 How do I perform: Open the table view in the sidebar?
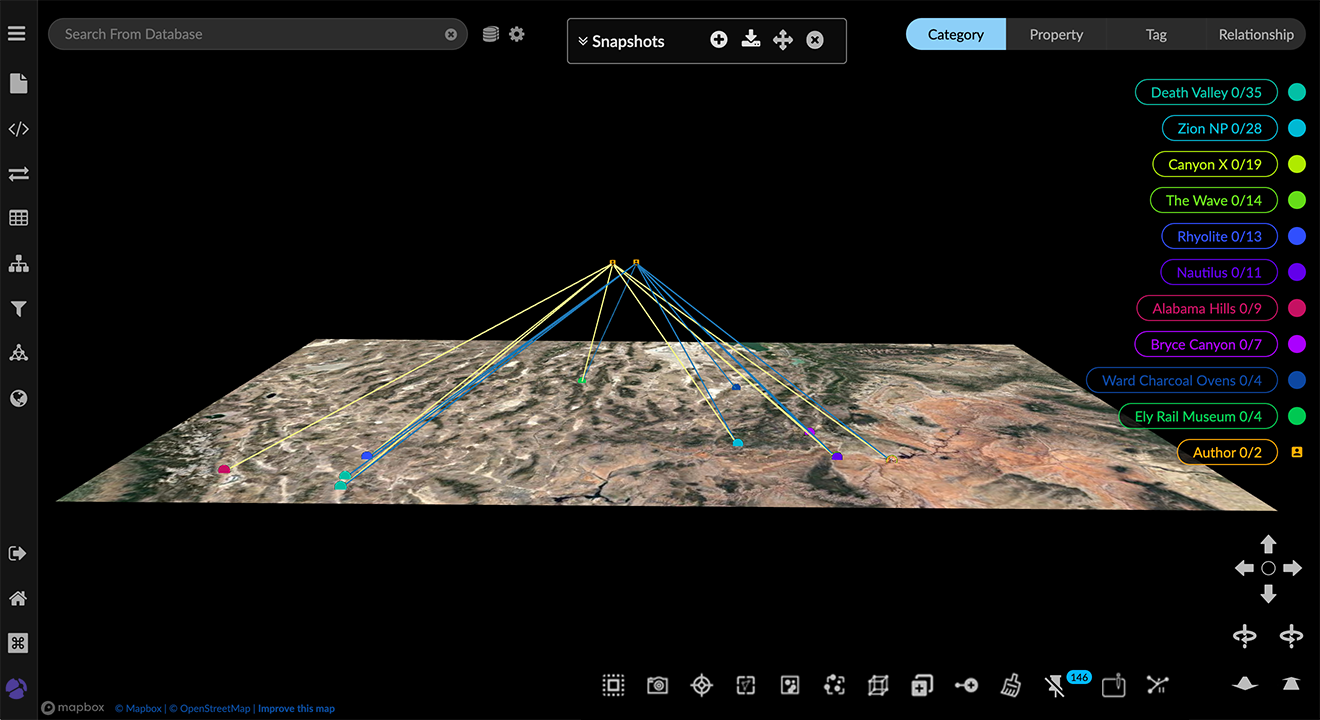point(18,218)
